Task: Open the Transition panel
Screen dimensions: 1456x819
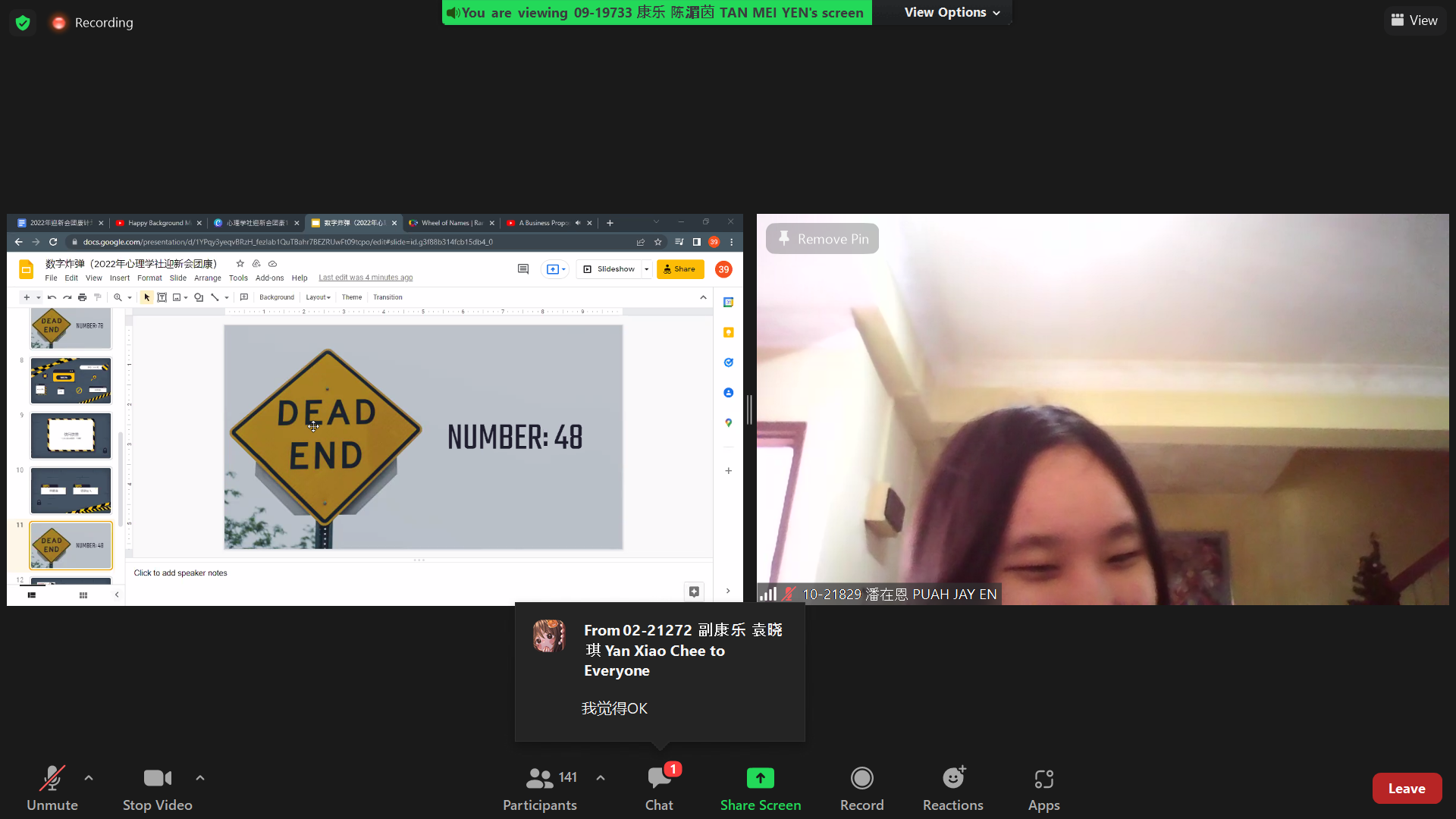Action: pyautogui.click(x=388, y=297)
